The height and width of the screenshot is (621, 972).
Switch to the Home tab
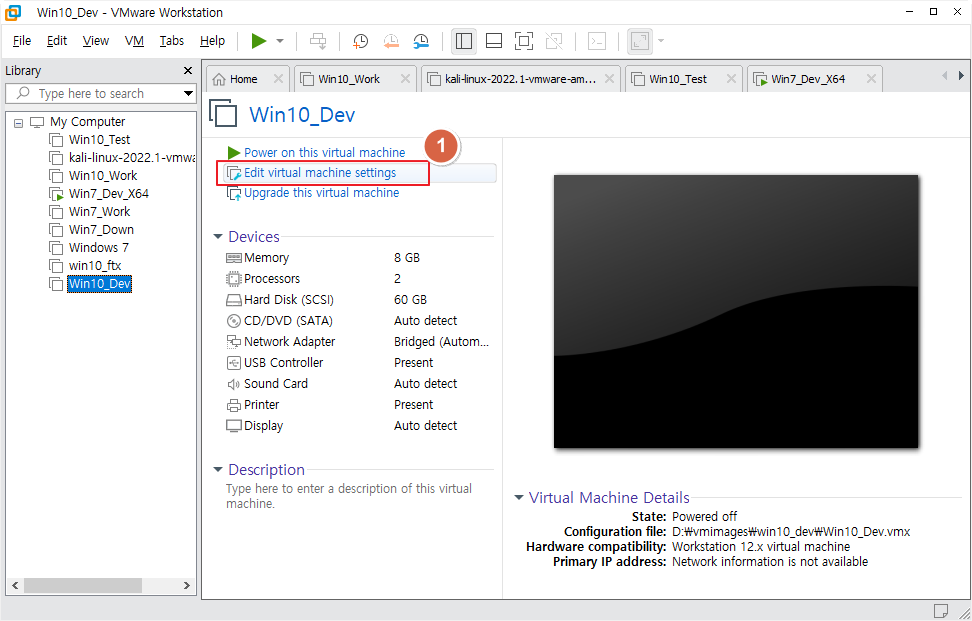pos(244,79)
